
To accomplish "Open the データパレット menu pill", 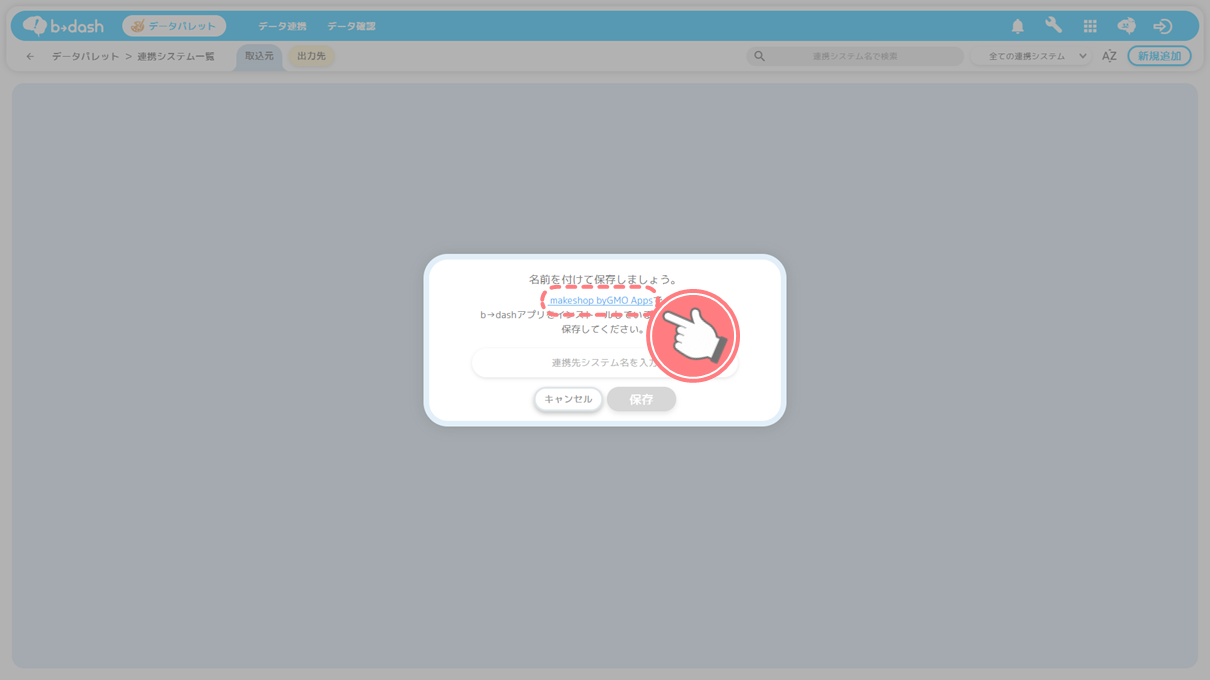I will 174,26.
